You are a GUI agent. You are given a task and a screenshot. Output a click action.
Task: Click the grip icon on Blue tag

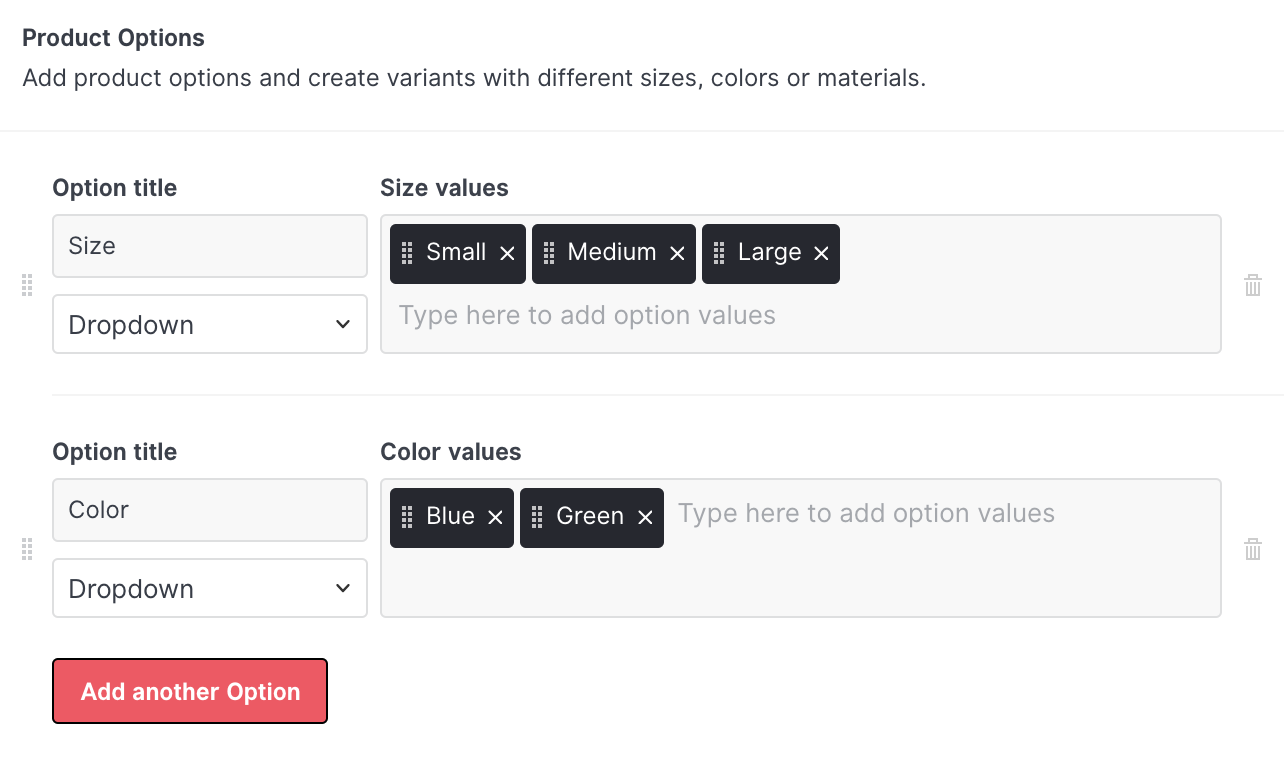(407, 517)
